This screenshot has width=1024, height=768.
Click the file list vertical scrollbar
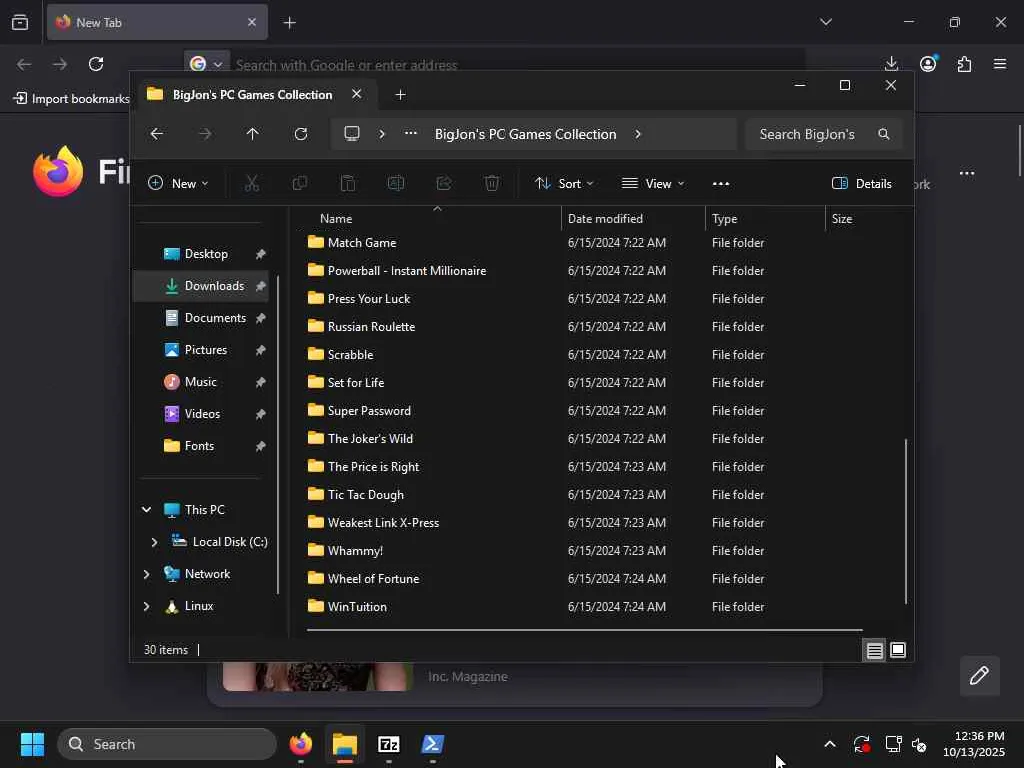tap(906, 521)
